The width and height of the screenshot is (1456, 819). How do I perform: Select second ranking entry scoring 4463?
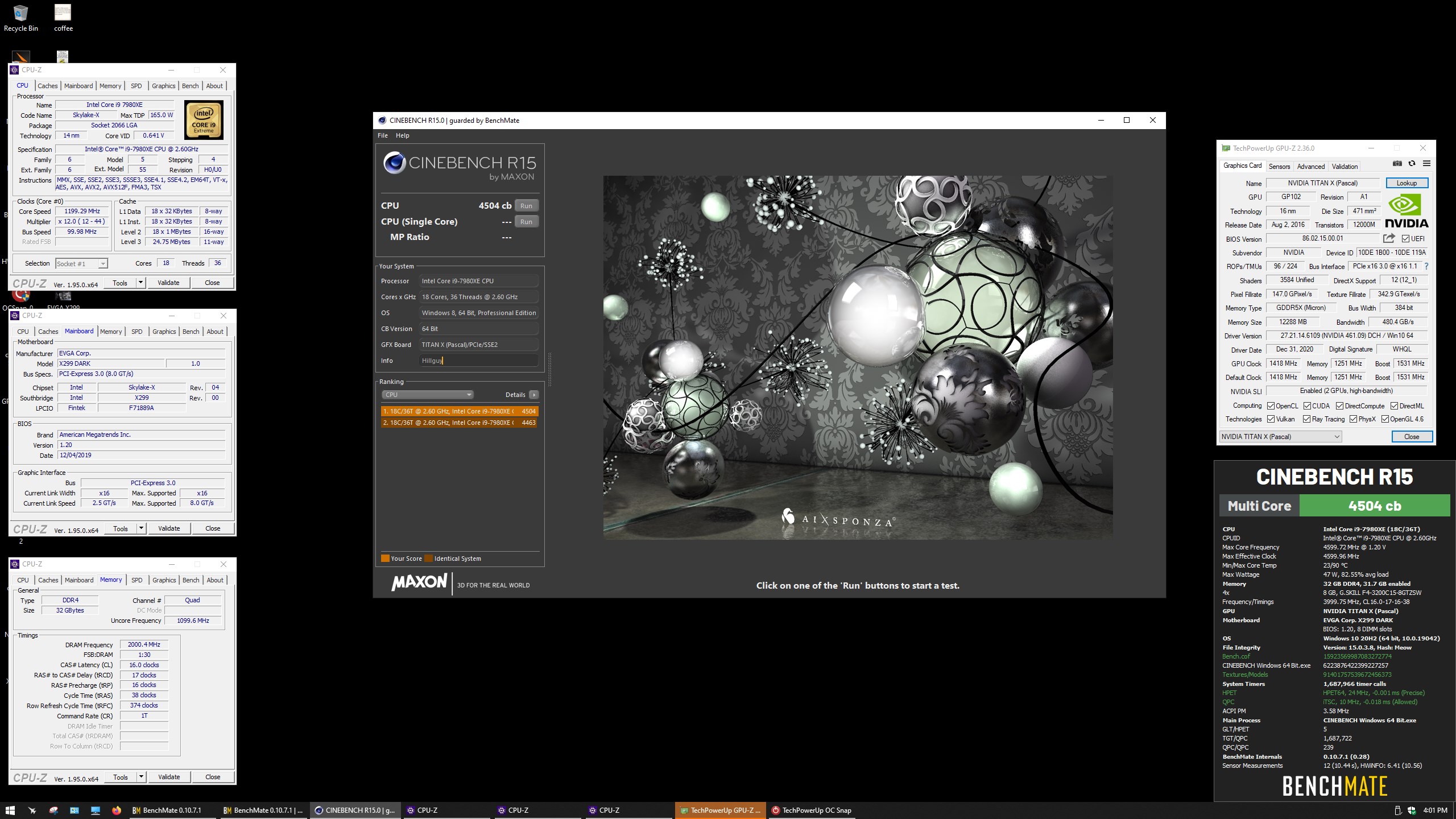(x=460, y=423)
